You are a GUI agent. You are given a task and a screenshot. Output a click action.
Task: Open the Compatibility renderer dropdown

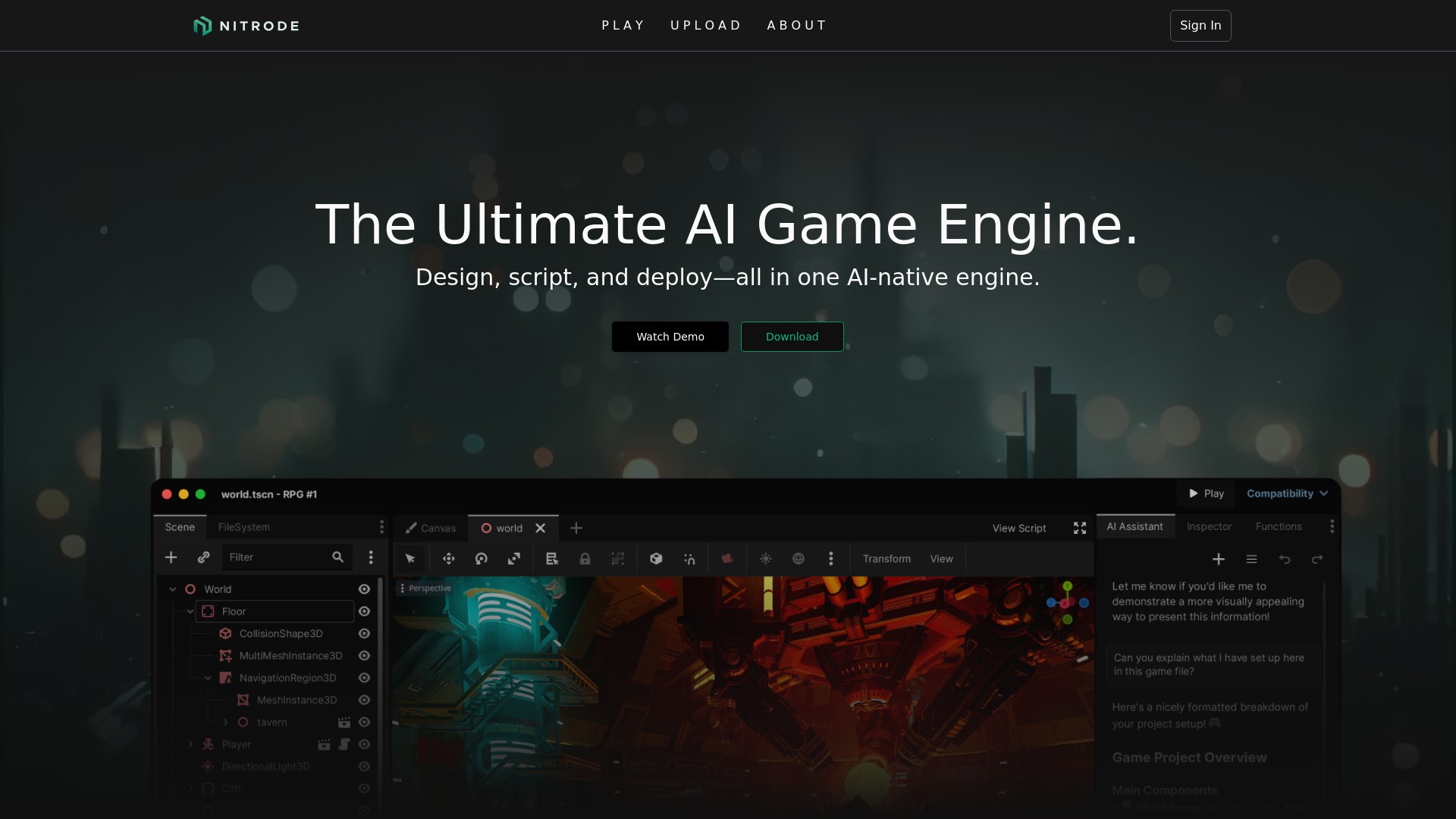(1287, 494)
